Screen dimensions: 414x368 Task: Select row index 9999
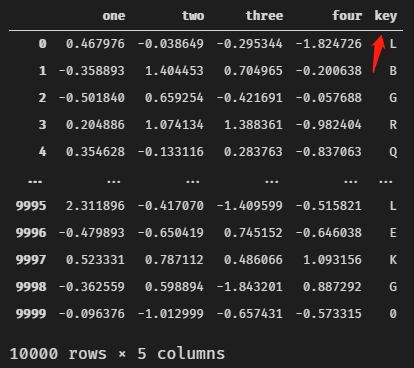pyautogui.click(x=31, y=314)
